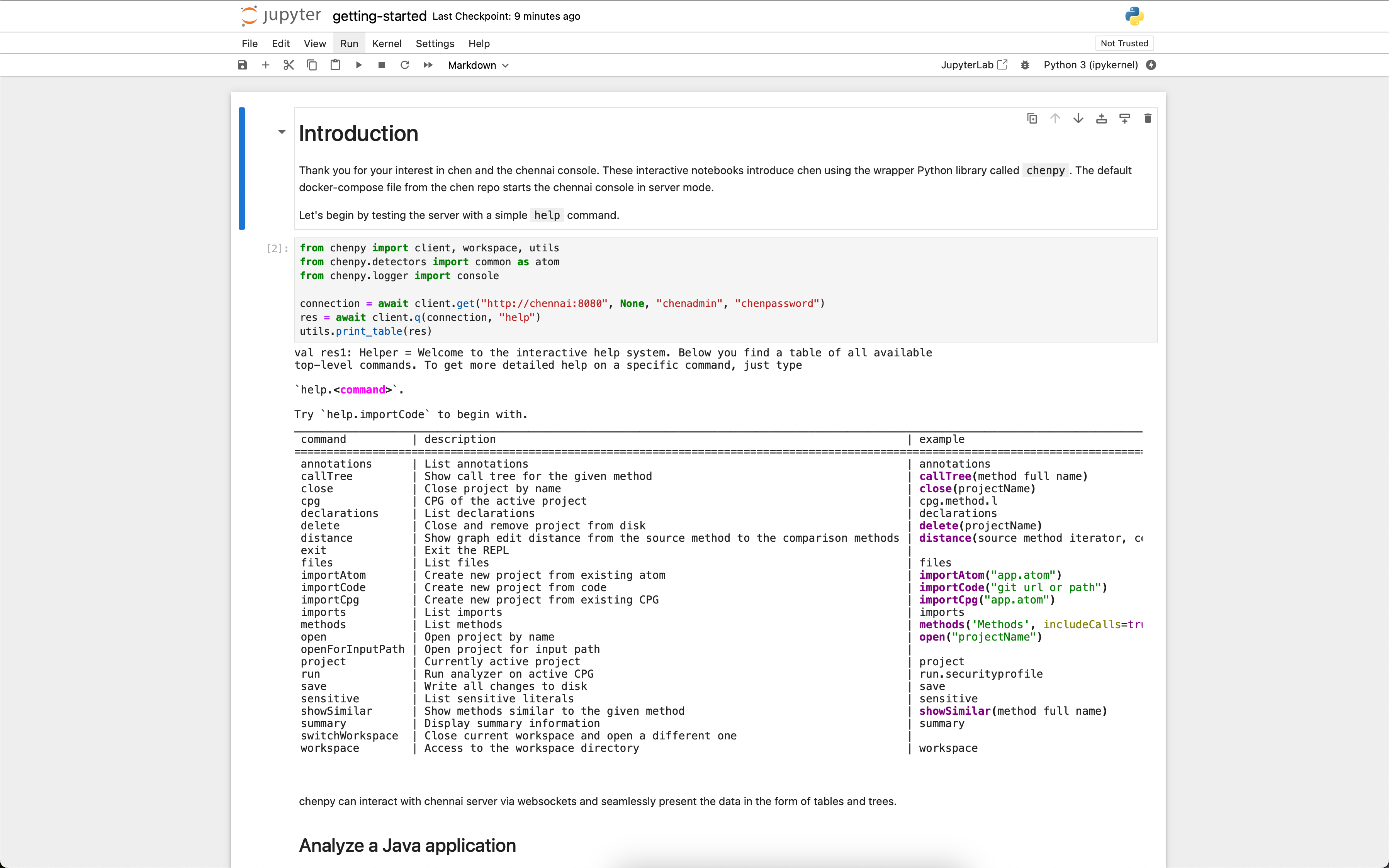Insert a cell below the Introduction cell
The image size is (1389, 868).
(1124, 118)
